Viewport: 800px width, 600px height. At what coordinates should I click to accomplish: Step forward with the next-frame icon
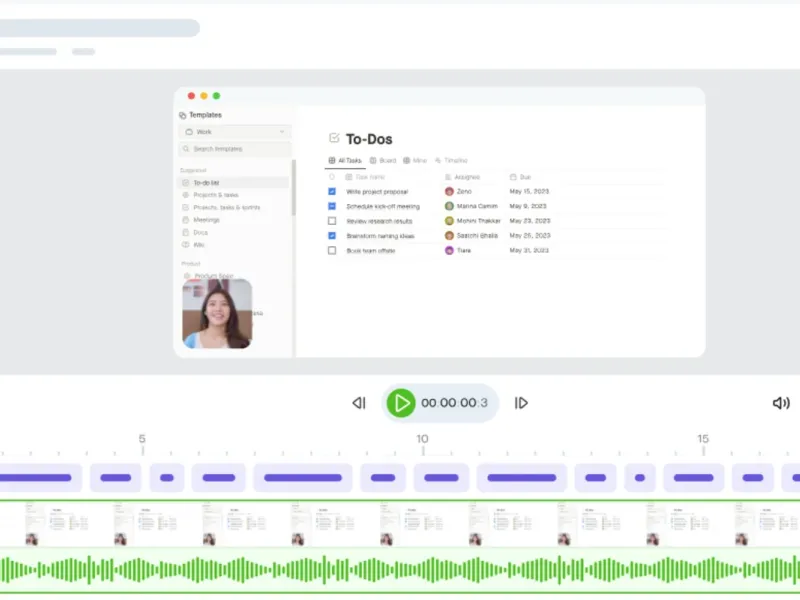pyautogui.click(x=521, y=403)
